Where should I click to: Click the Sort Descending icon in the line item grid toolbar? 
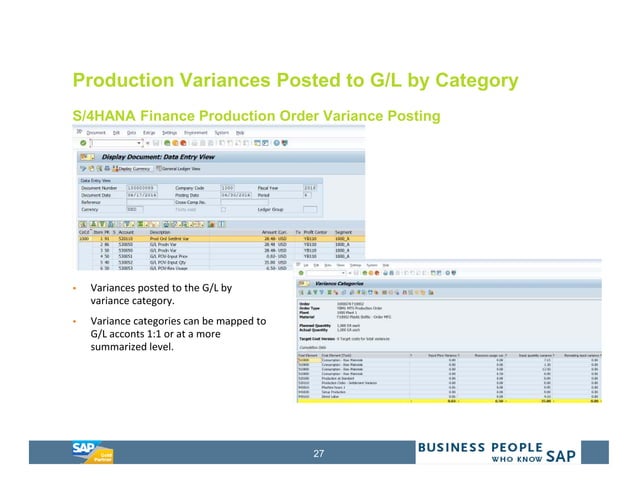click(x=102, y=224)
